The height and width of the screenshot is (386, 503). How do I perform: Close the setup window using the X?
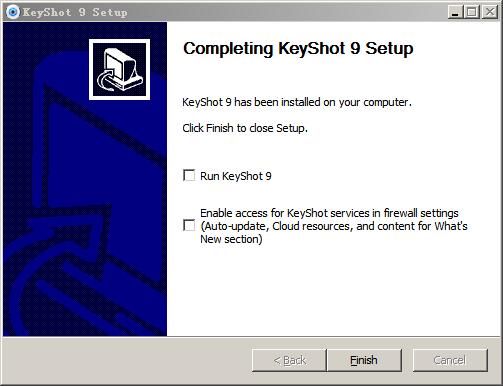coord(490,12)
